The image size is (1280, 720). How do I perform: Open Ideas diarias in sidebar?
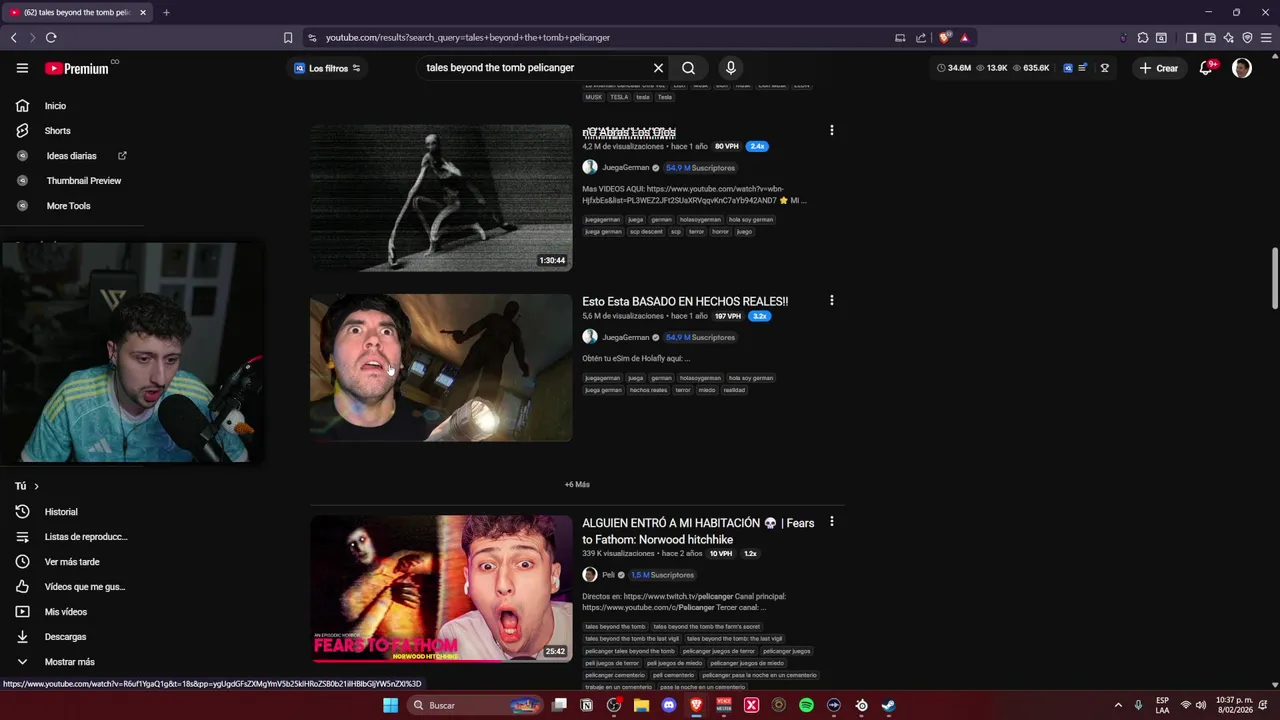[71, 156]
